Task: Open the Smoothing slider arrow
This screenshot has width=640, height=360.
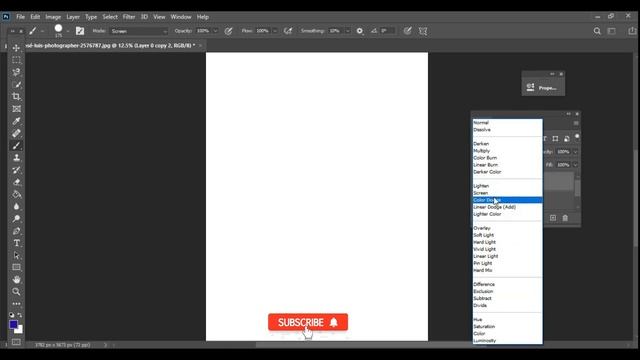Action: (347, 31)
